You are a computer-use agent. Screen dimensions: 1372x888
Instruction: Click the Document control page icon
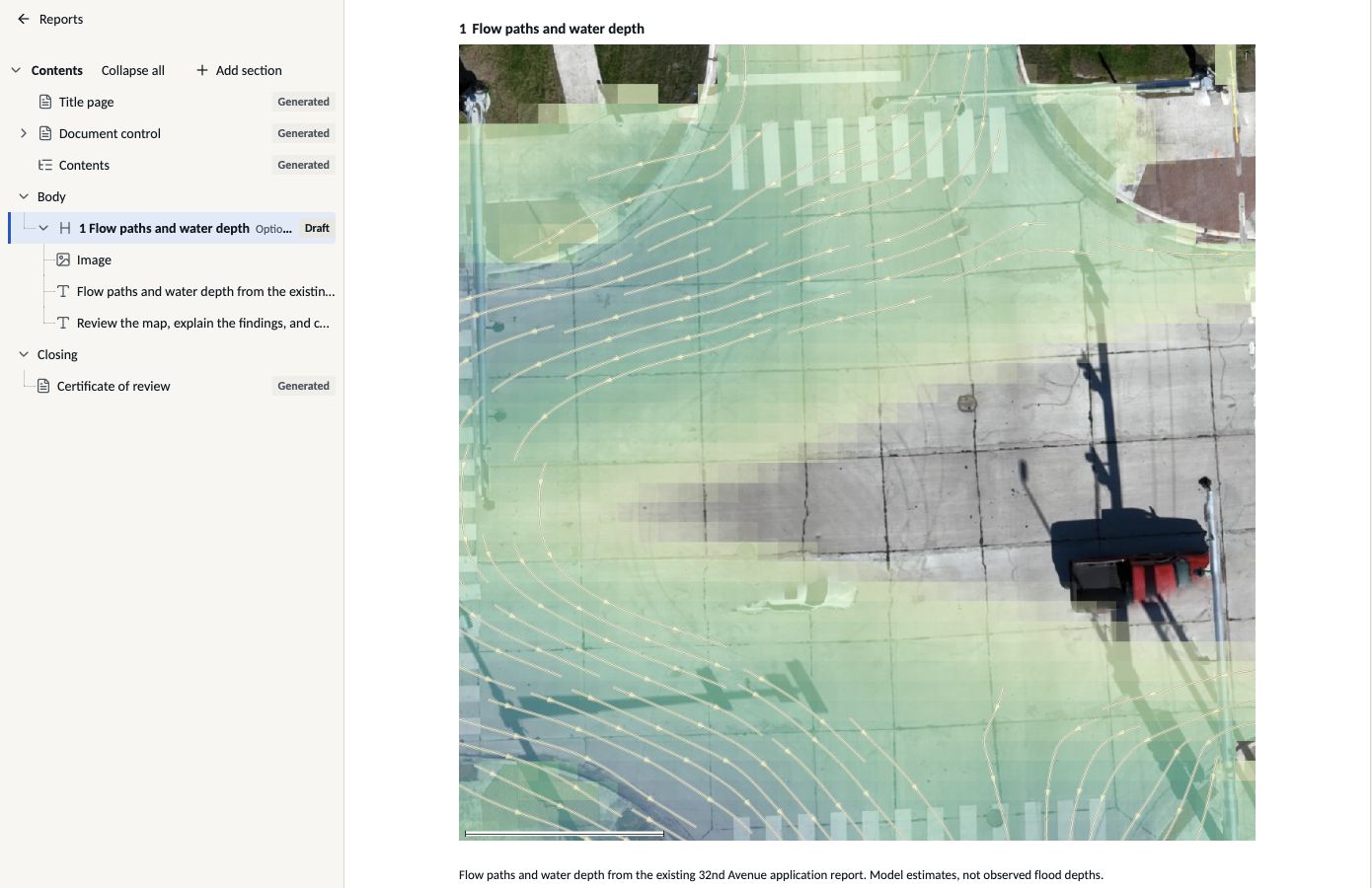click(45, 133)
